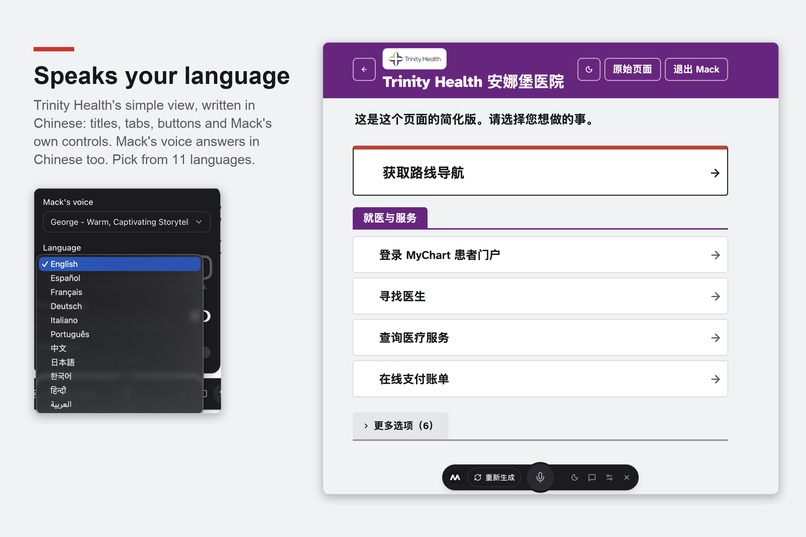Open the 查询医疗服务 row

click(x=540, y=338)
